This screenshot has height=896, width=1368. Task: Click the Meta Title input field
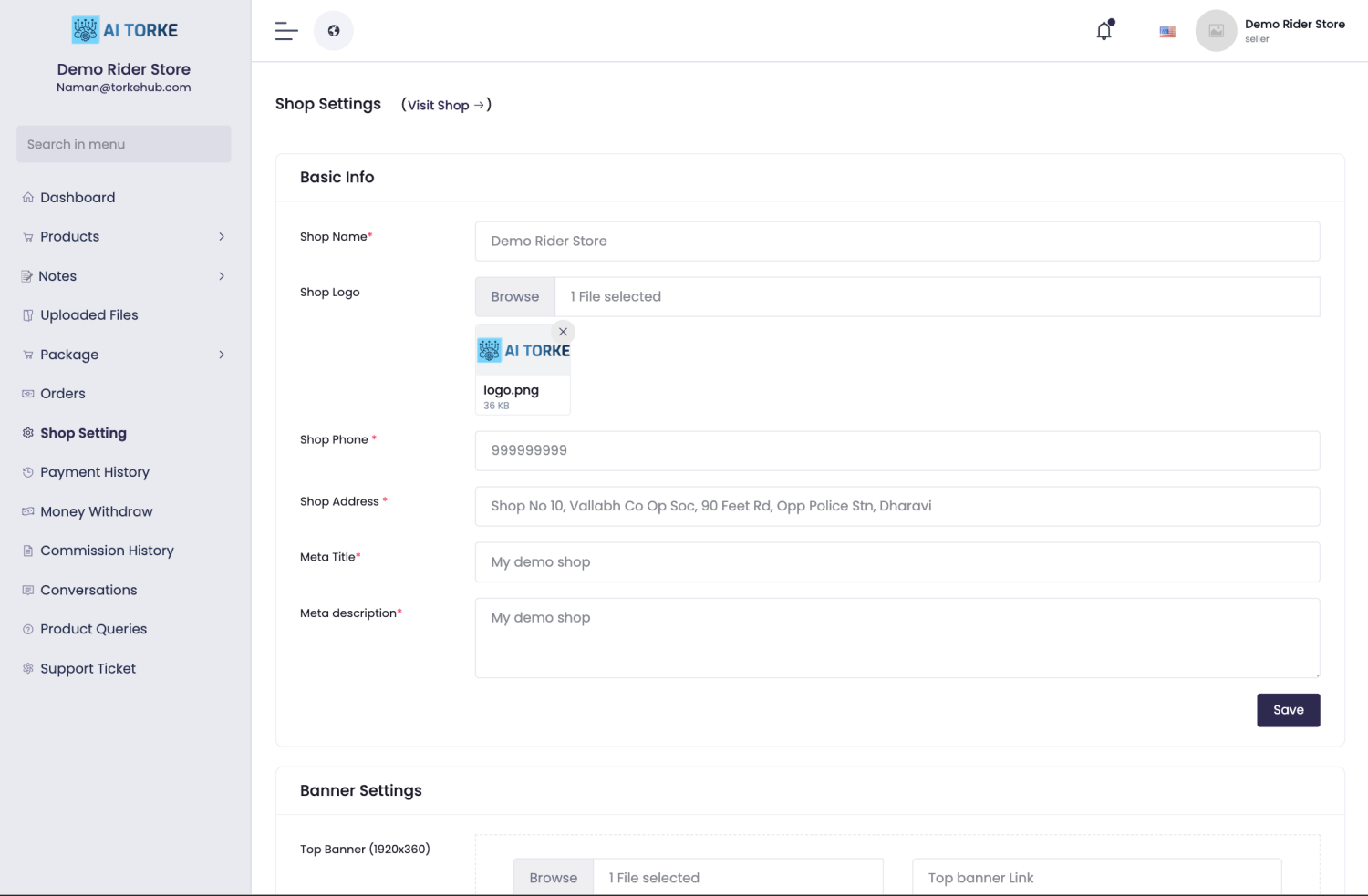tap(897, 562)
